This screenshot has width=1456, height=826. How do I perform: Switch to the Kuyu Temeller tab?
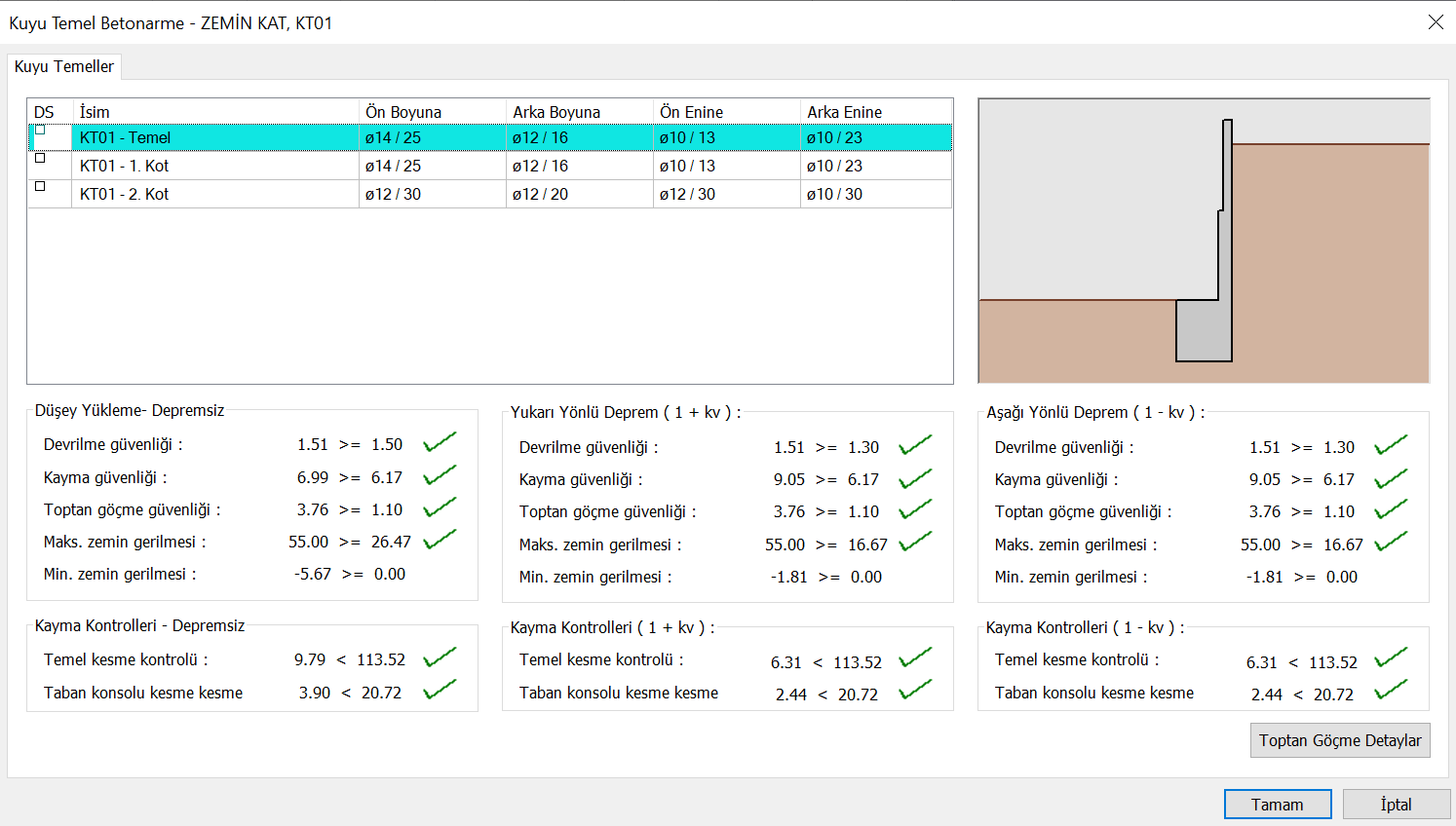click(x=64, y=66)
